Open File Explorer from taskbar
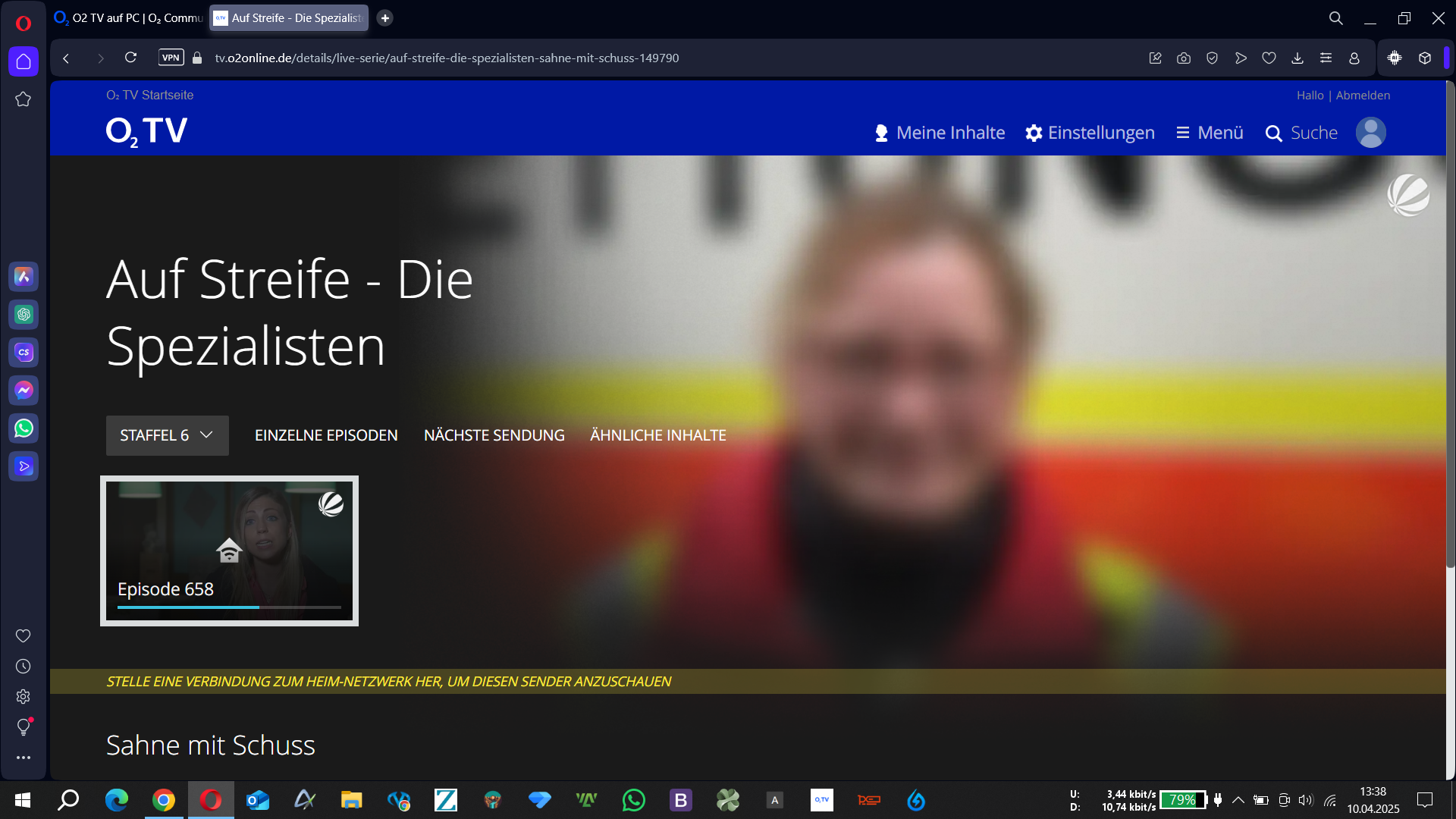 coord(351,800)
